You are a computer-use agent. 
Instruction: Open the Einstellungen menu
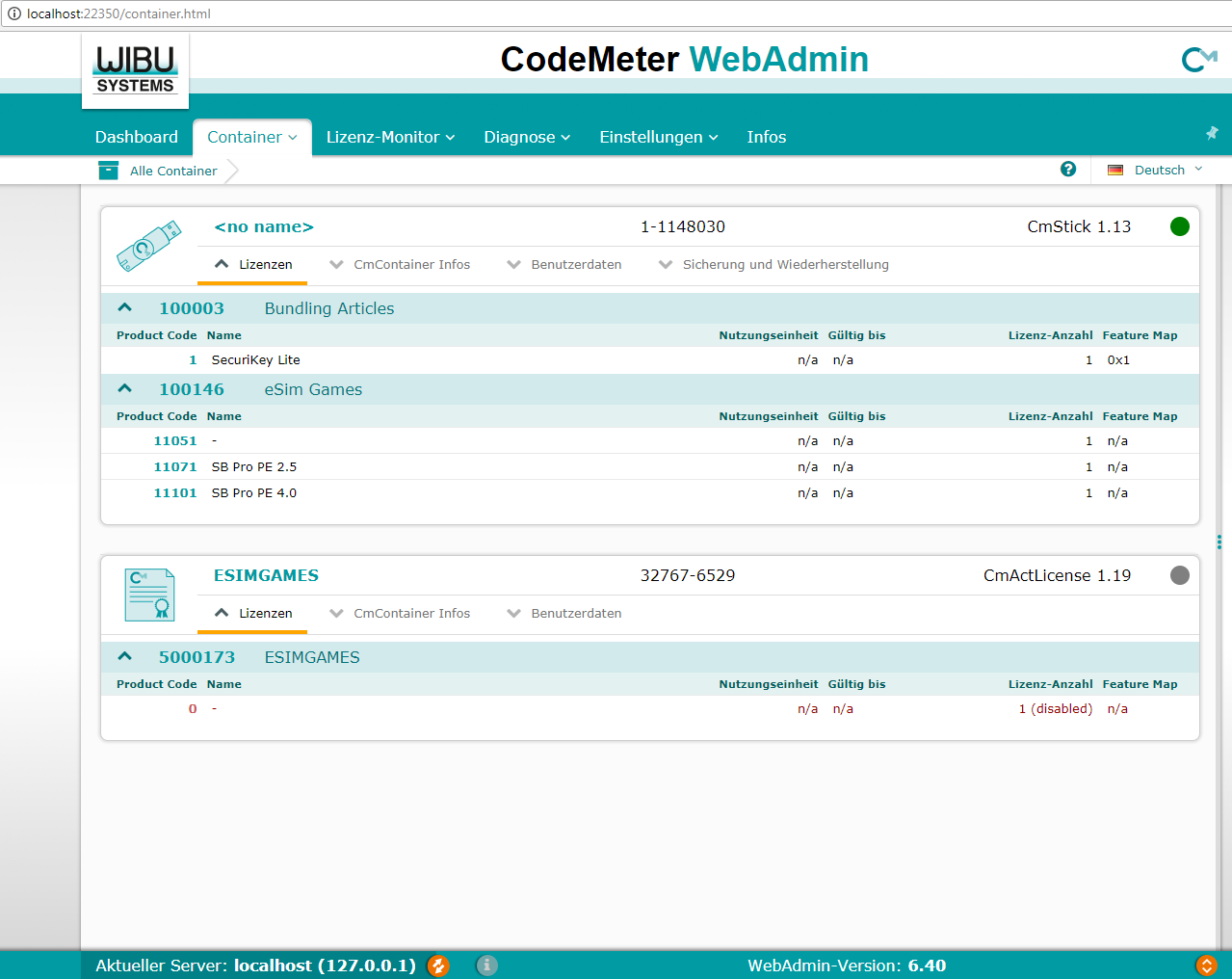658,137
